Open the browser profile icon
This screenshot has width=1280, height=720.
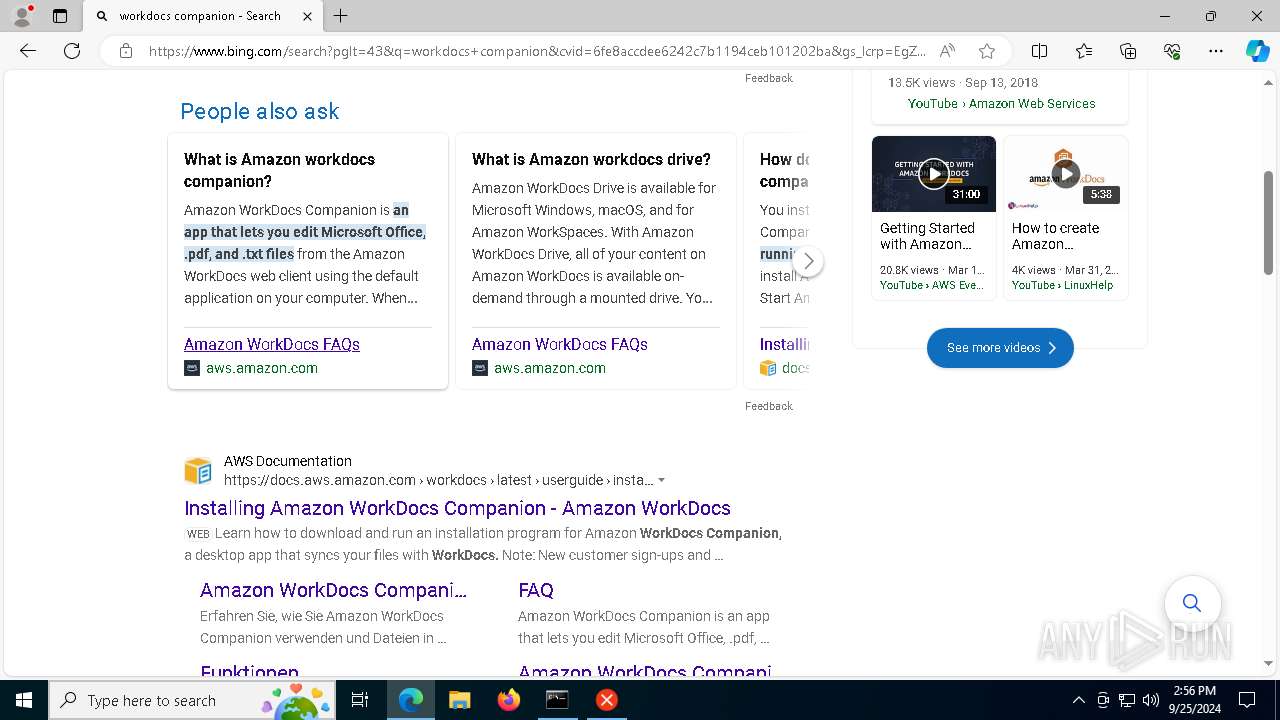22,16
